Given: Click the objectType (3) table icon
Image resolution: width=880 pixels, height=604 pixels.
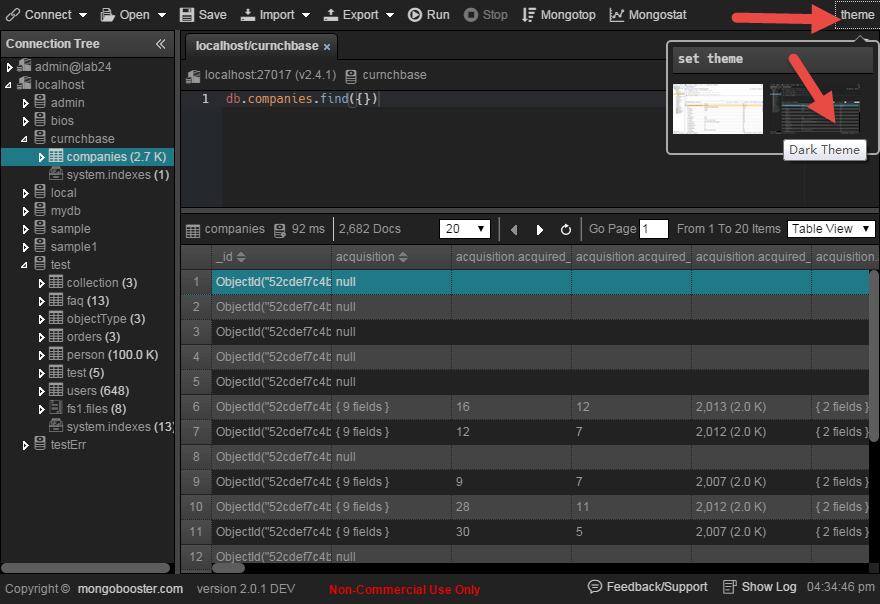Looking at the screenshot, I should 56,317.
